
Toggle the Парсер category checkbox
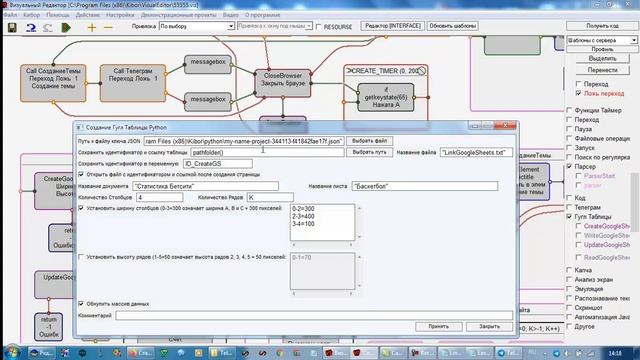(569, 167)
